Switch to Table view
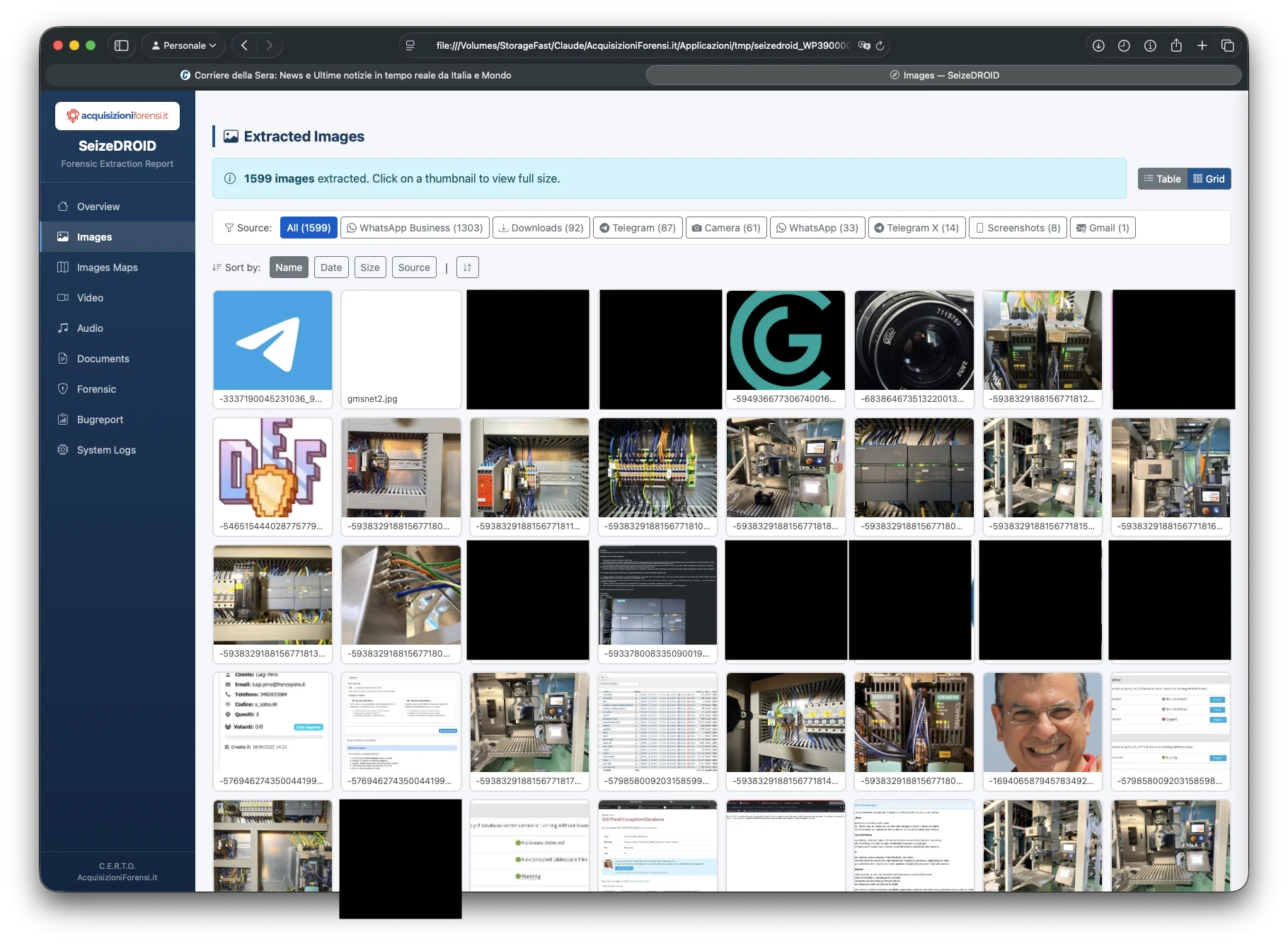This screenshot has height=944, width=1288. tap(1162, 179)
